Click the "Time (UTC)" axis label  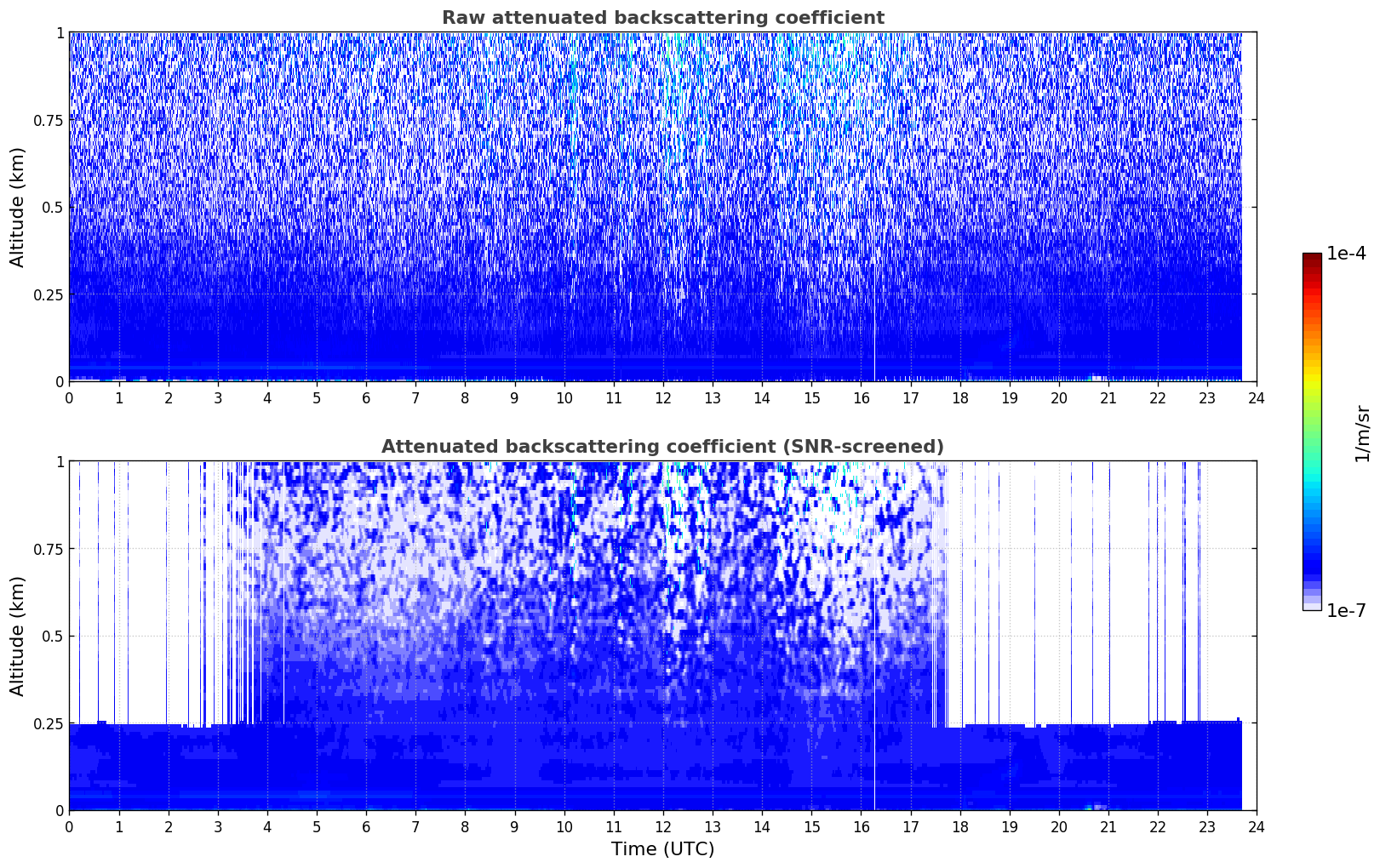tap(662, 848)
